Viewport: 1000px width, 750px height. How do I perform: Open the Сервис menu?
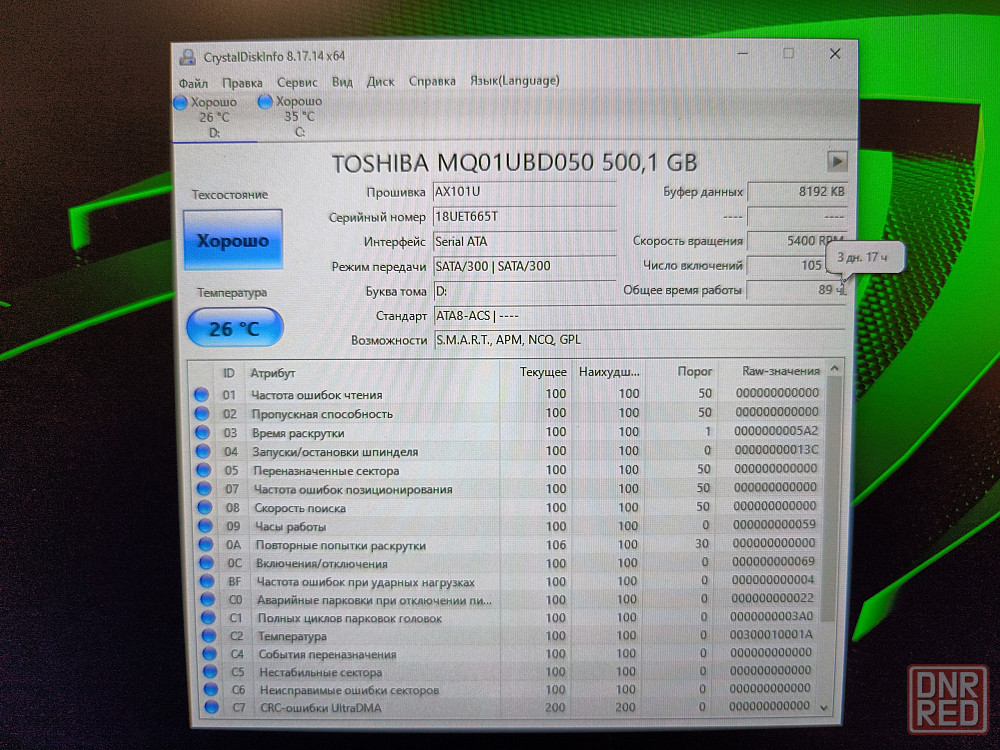click(x=297, y=82)
